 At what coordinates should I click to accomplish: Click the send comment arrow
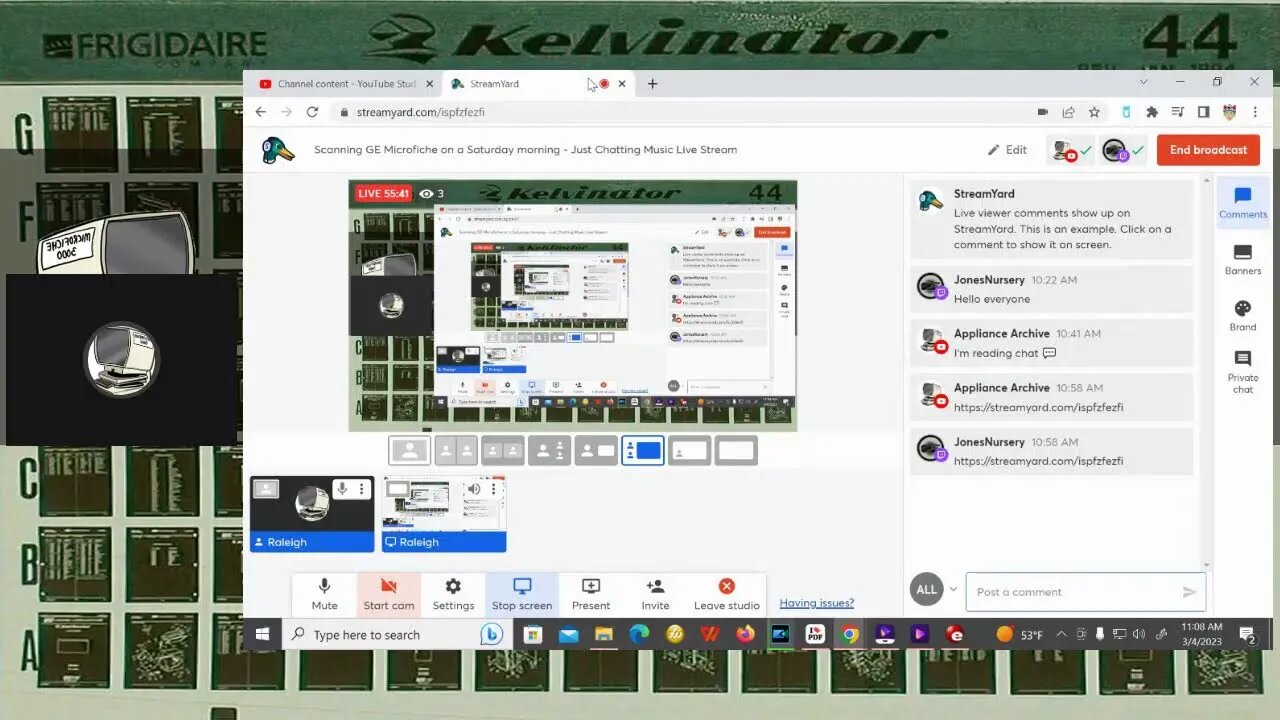(1189, 592)
